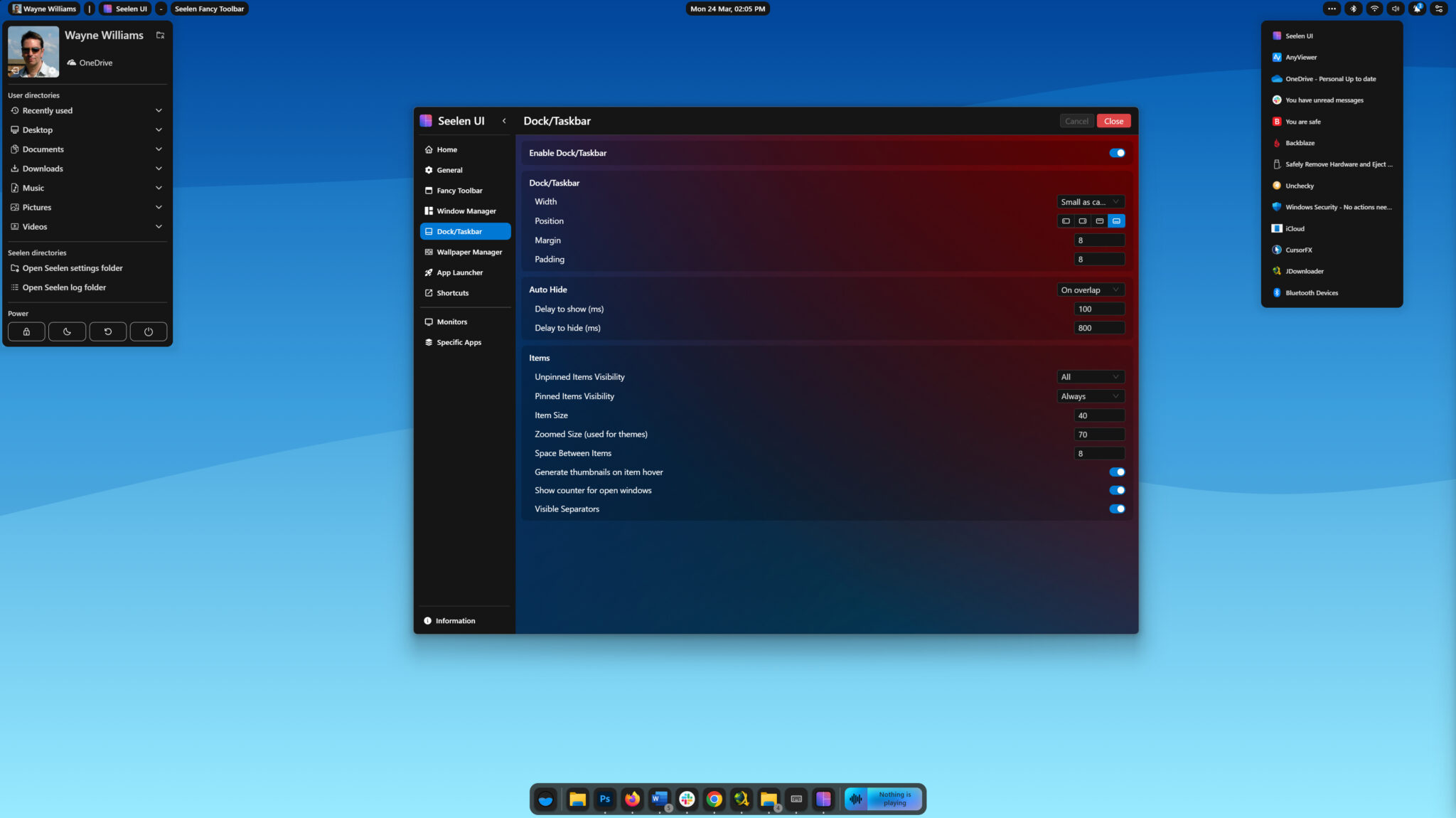Open the Pinned Items Visibility dropdown
The height and width of the screenshot is (818, 1456).
click(x=1090, y=396)
